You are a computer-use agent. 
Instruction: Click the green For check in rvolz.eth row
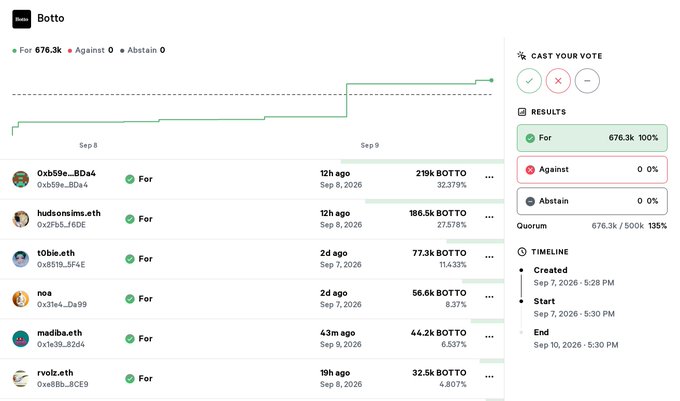point(130,378)
